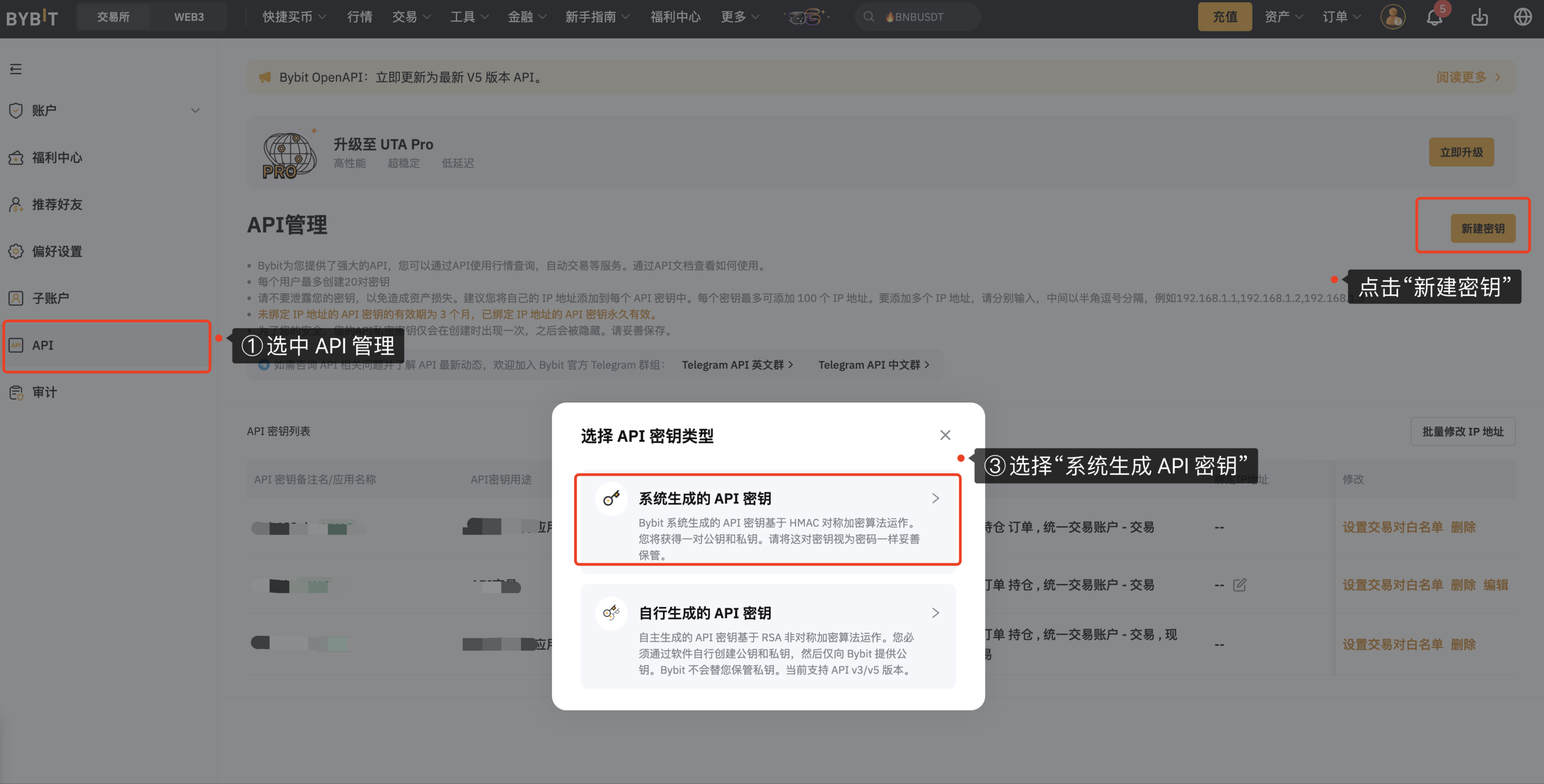Click the BNBUSDT search field
This screenshot has height=784, width=1544.
(x=918, y=17)
